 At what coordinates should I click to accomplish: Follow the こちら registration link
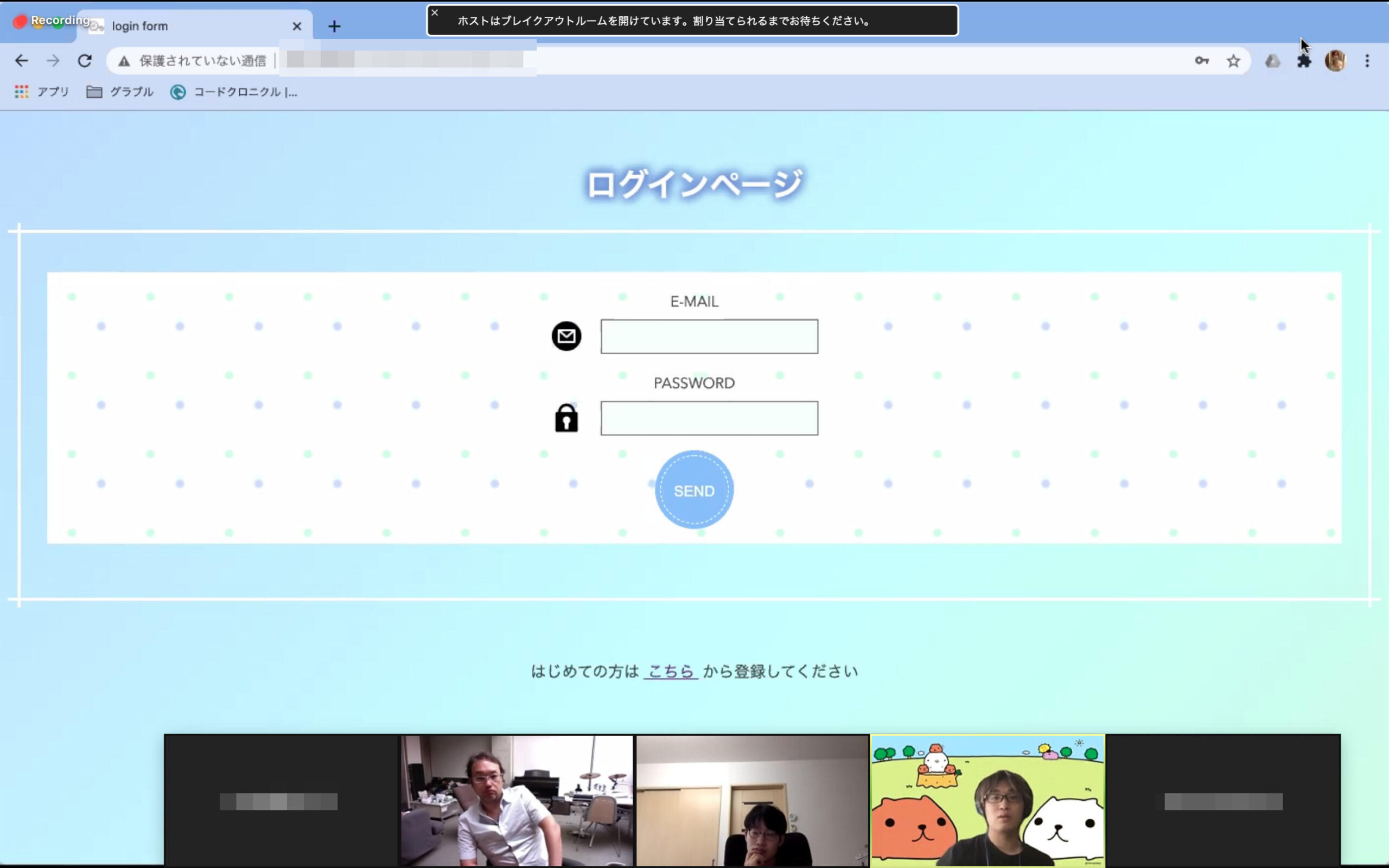[671, 671]
